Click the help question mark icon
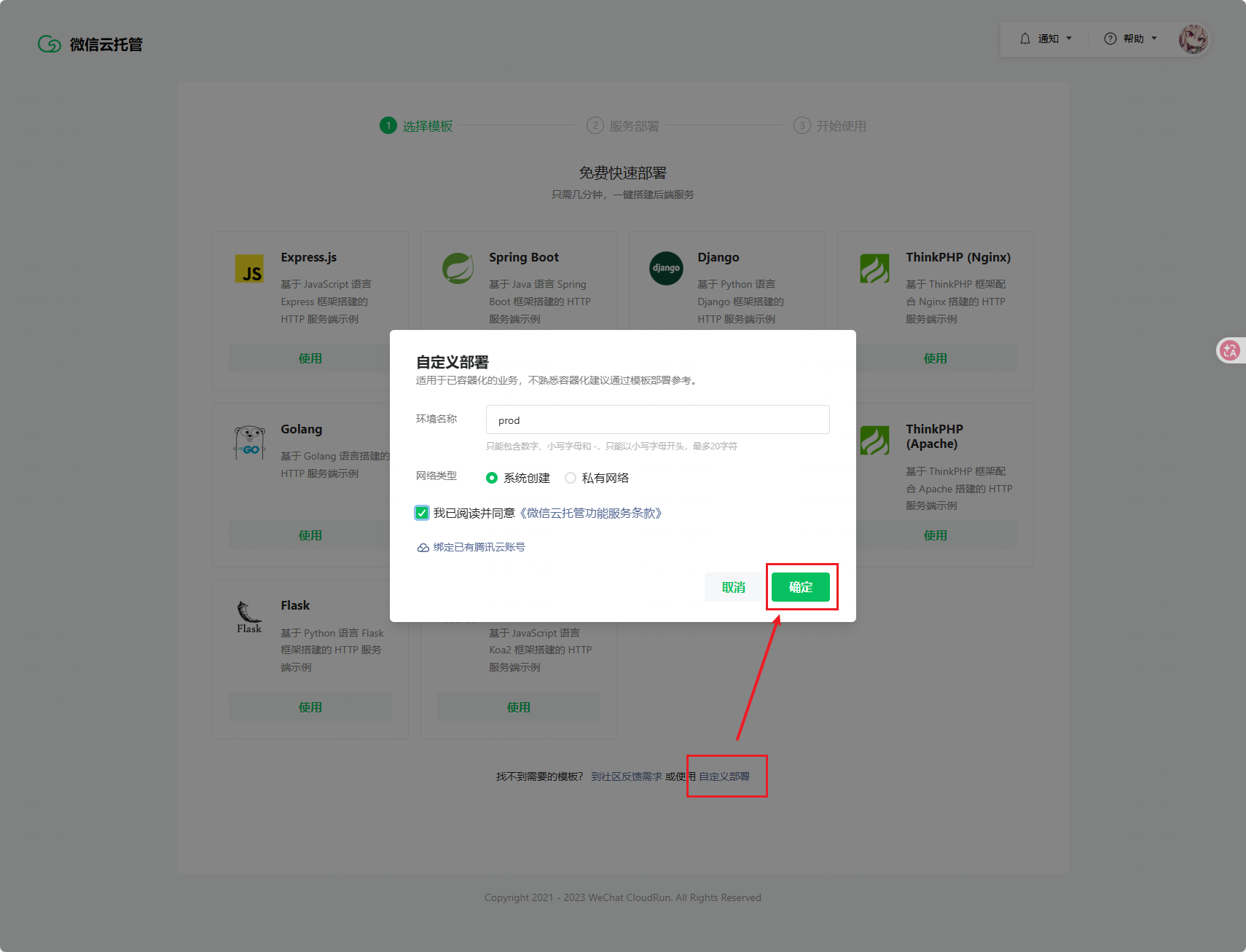This screenshot has width=1246, height=952. [1110, 39]
